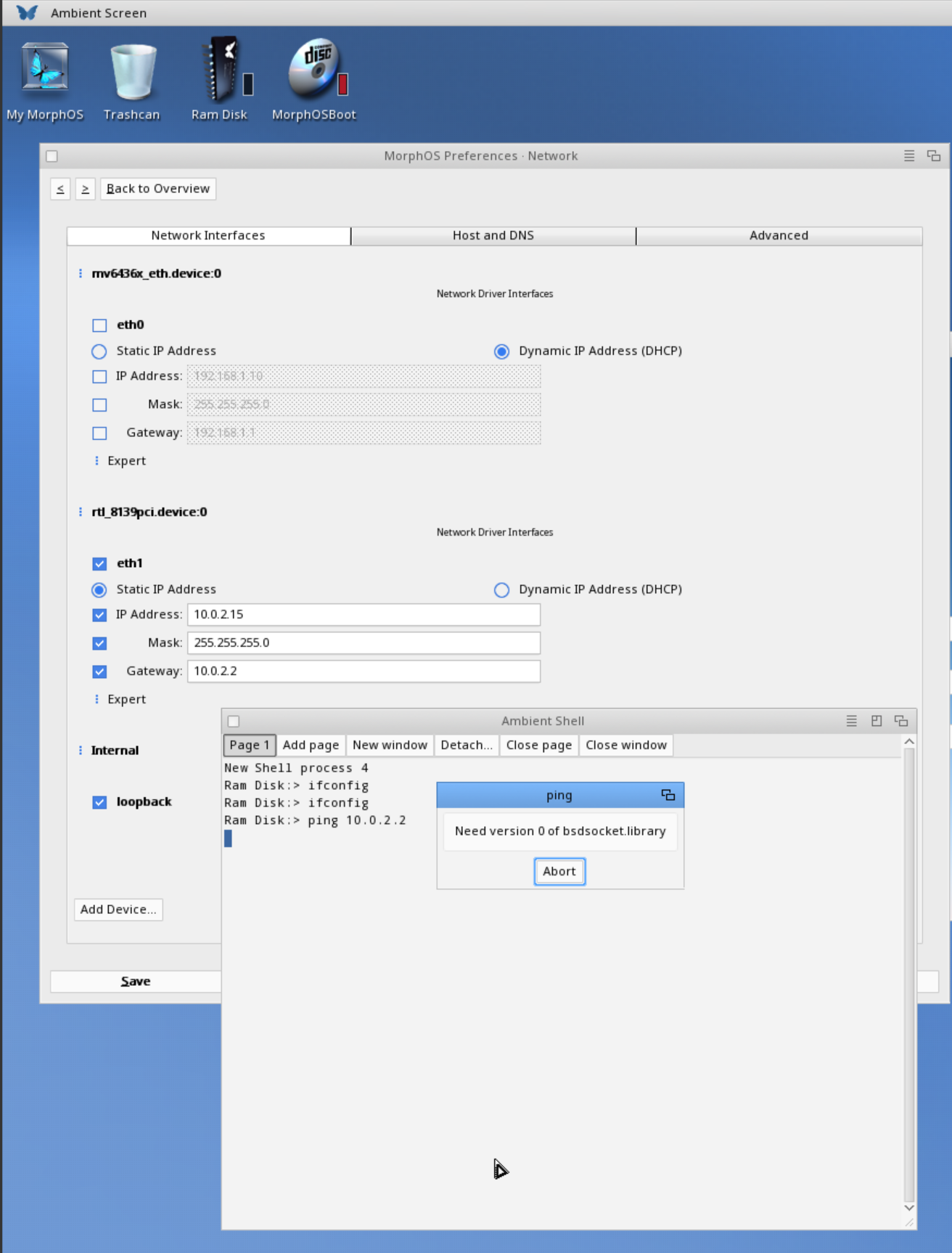Enable the eth0 interface checkbox
952x1253 pixels.
tap(100, 325)
